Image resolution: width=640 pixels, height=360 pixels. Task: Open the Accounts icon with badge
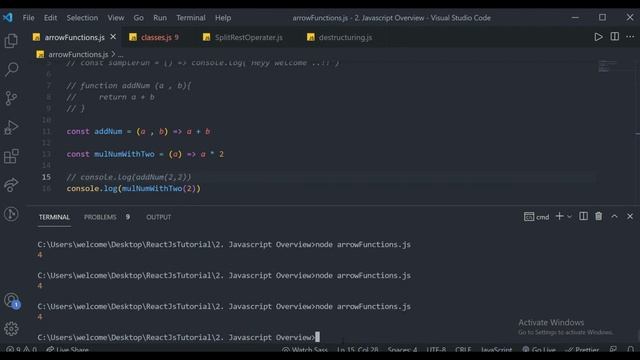coord(12,301)
